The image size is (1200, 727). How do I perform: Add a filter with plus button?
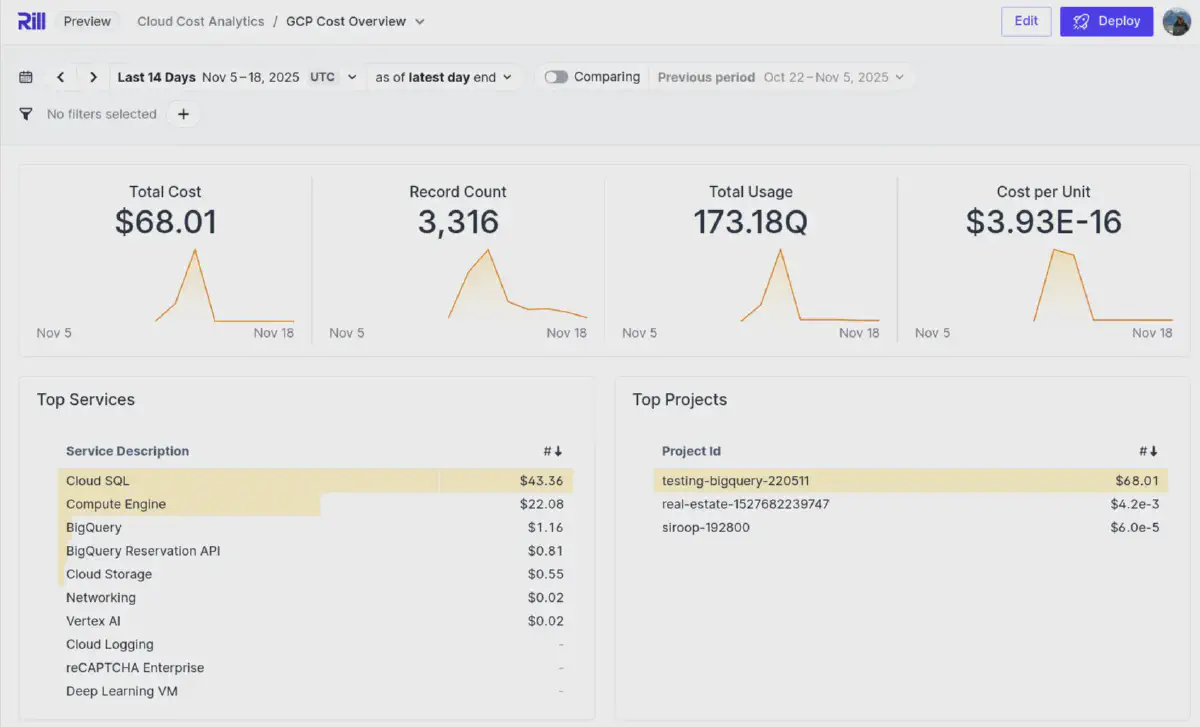click(183, 114)
